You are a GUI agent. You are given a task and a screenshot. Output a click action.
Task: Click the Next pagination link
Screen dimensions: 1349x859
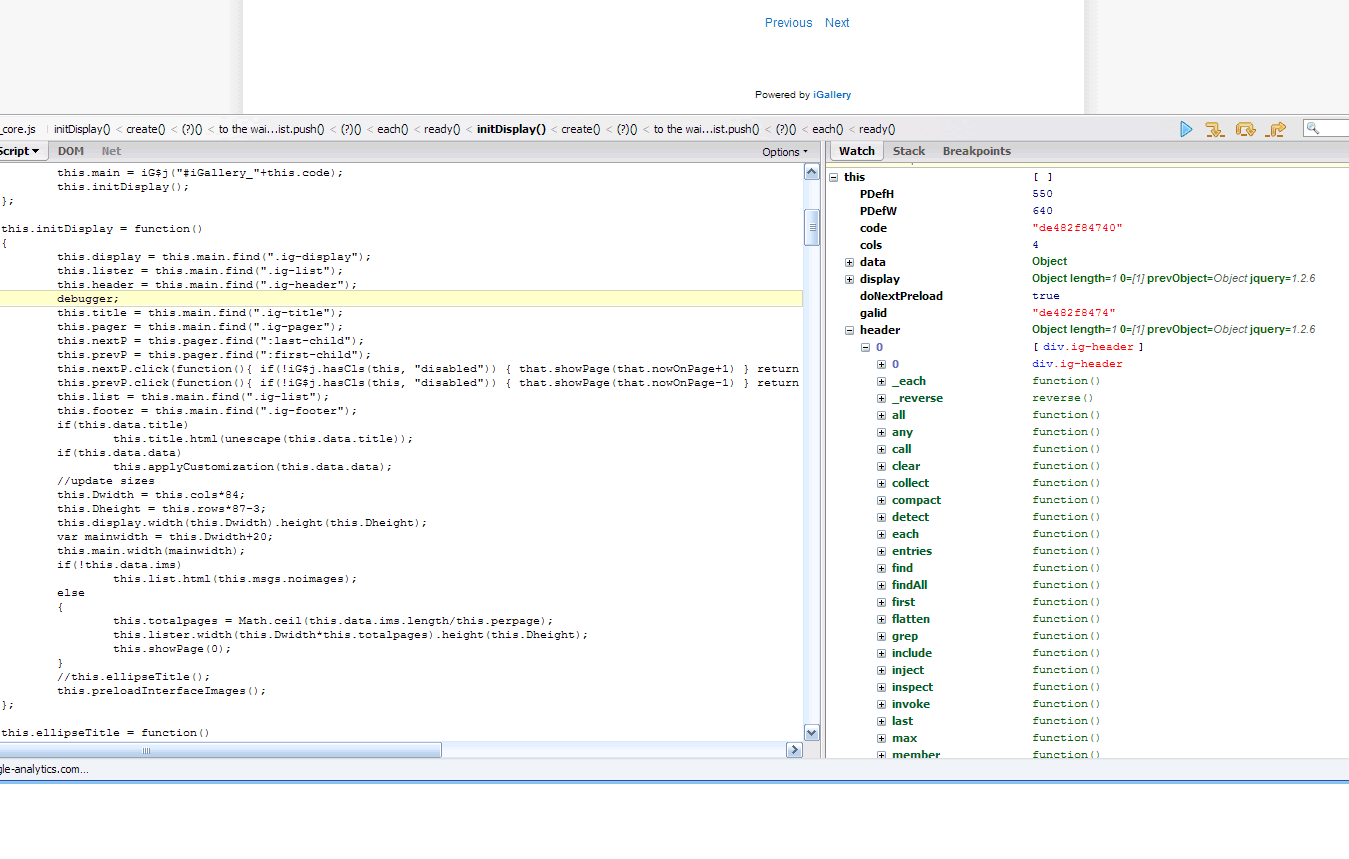point(837,23)
